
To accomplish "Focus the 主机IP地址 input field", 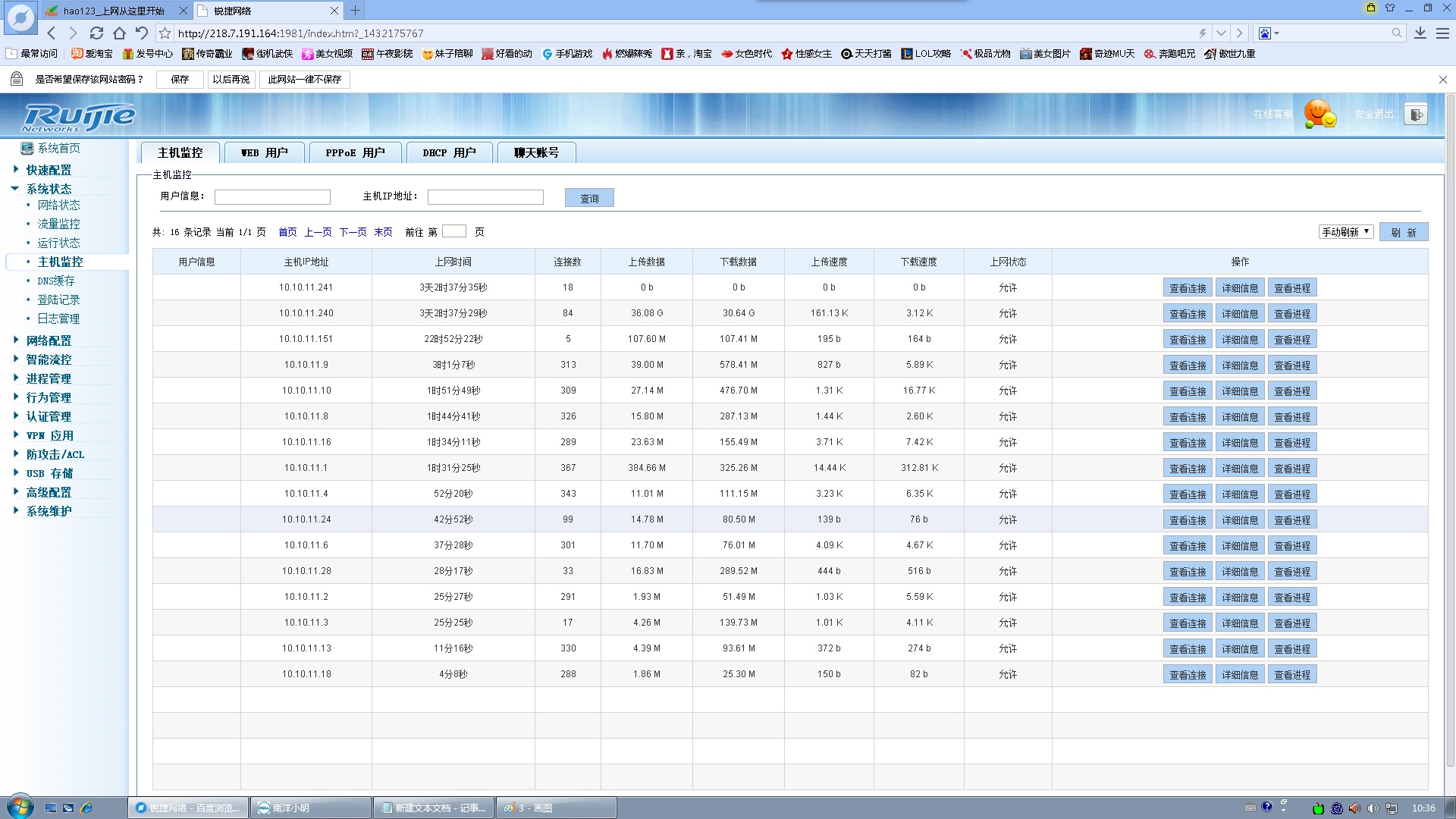I will coord(485,197).
